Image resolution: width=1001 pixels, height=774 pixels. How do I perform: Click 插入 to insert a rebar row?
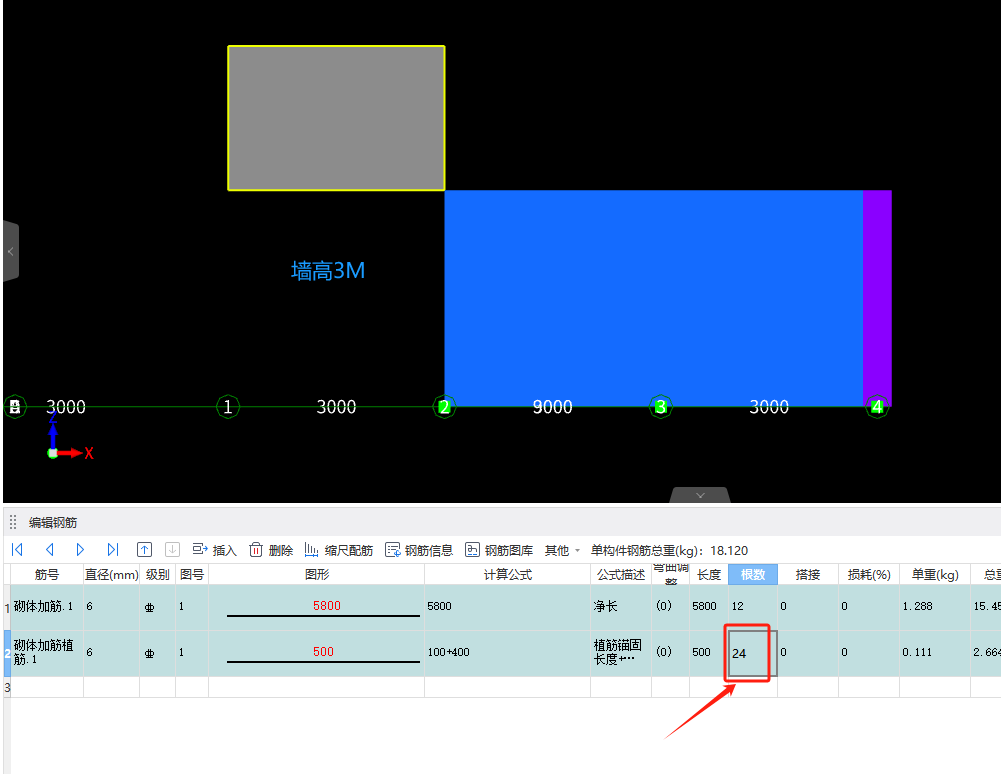click(214, 550)
